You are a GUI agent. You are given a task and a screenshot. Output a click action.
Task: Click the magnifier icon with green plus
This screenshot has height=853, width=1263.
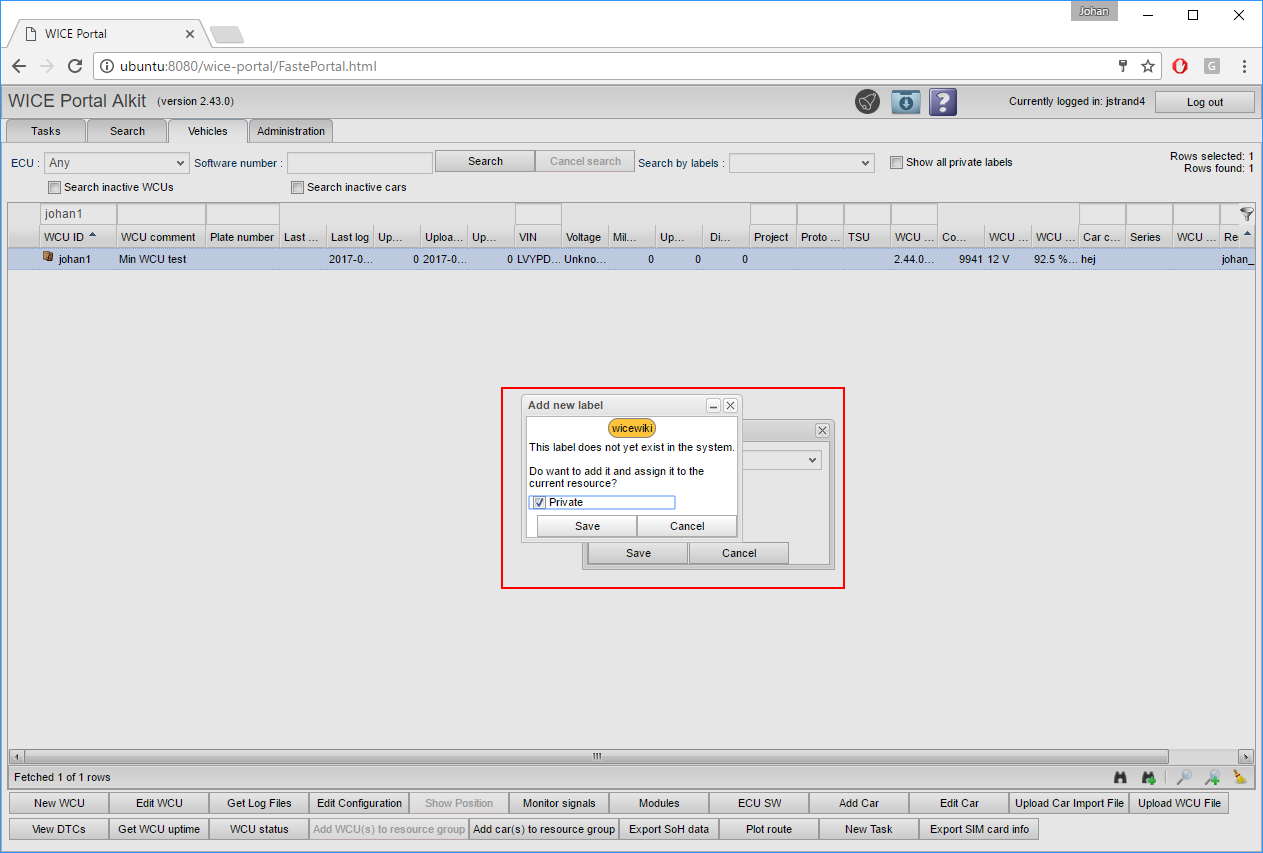point(1212,777)
